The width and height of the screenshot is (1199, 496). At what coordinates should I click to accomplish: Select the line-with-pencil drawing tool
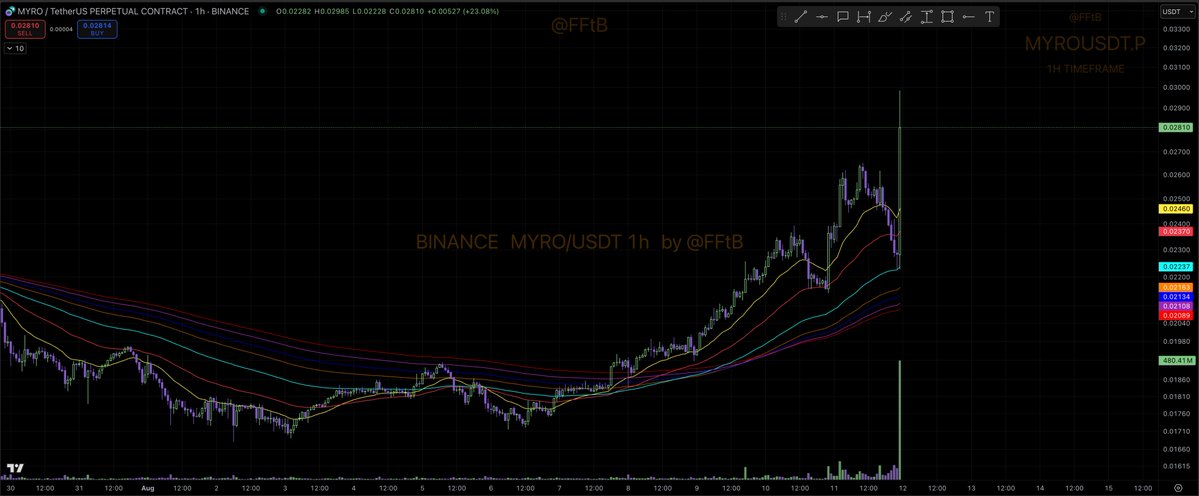coord(905,17)
